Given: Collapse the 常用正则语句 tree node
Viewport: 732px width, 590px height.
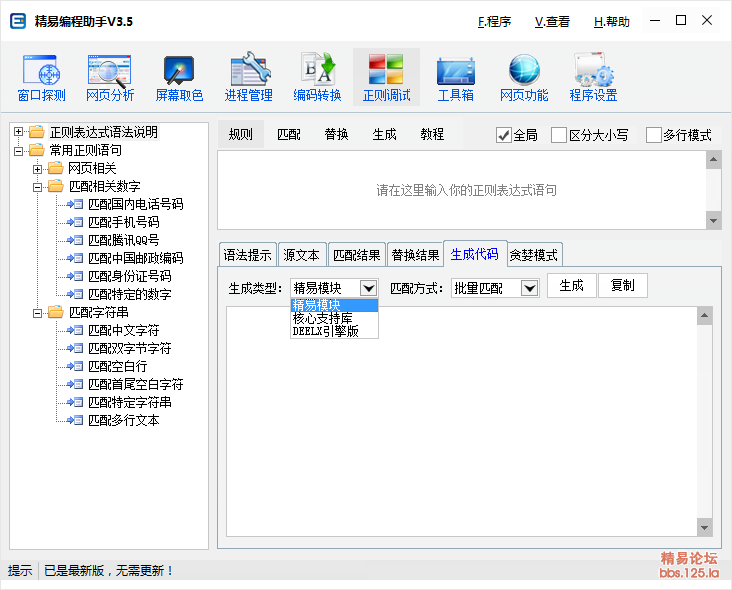Looking at the screenshot, I should [x=18, y=151].
